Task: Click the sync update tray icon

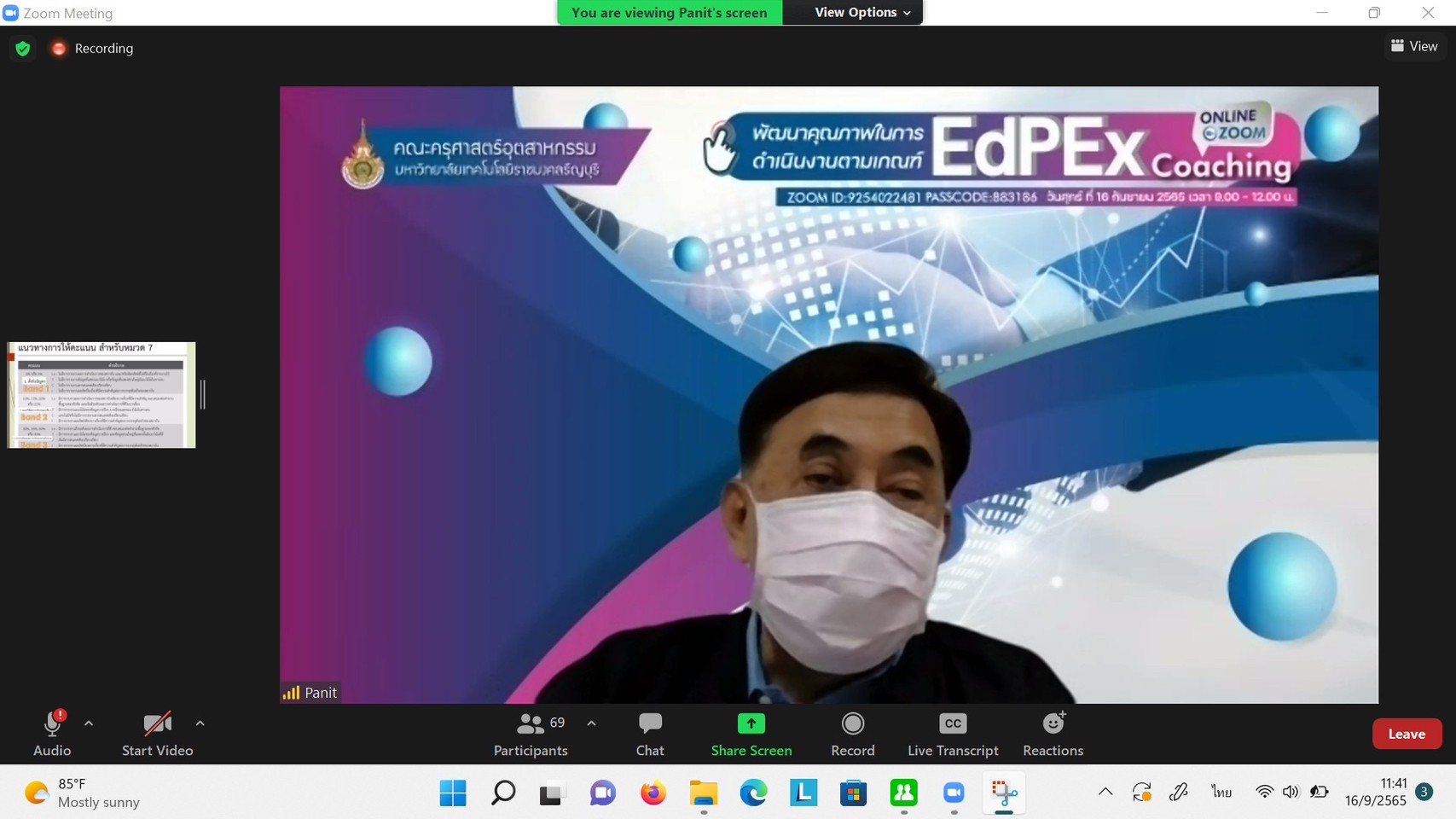Action: [x=1142, y=793]
